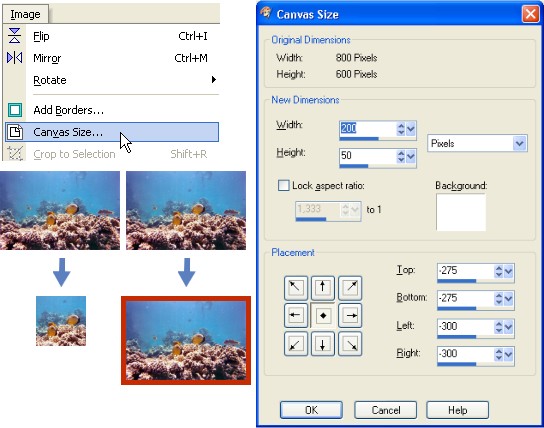Choose top-center placement arrow
The width and height of the screenshot is (544, 428).
click(323, 288)
